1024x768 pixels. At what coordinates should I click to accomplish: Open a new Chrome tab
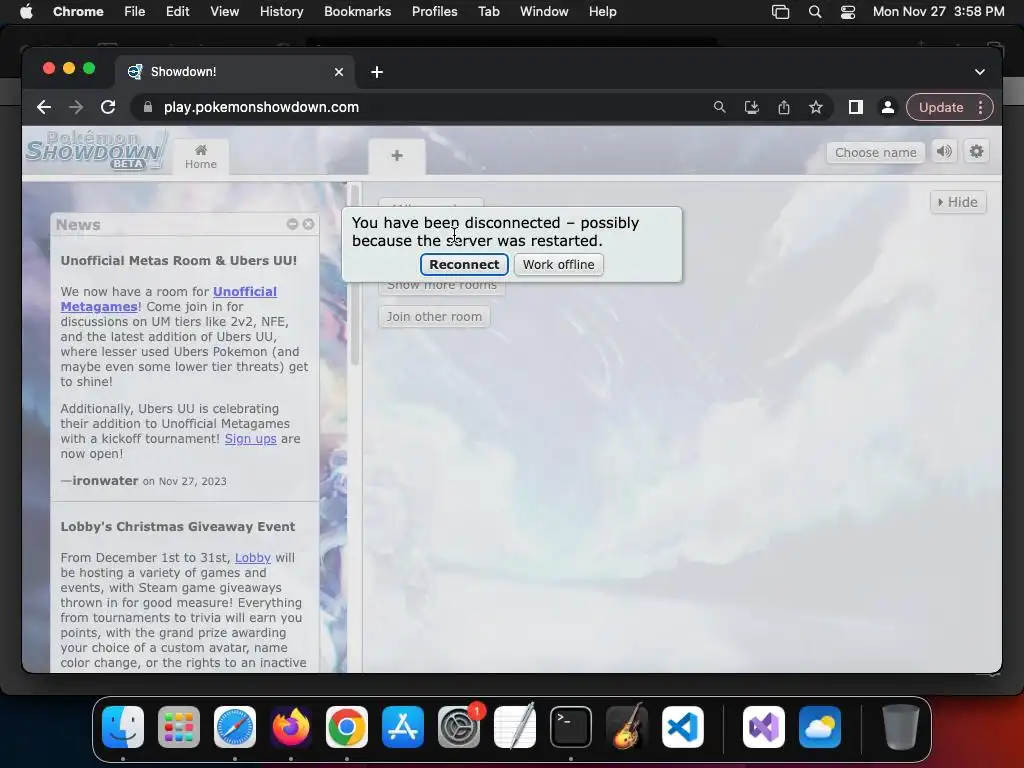pos(377,72)
